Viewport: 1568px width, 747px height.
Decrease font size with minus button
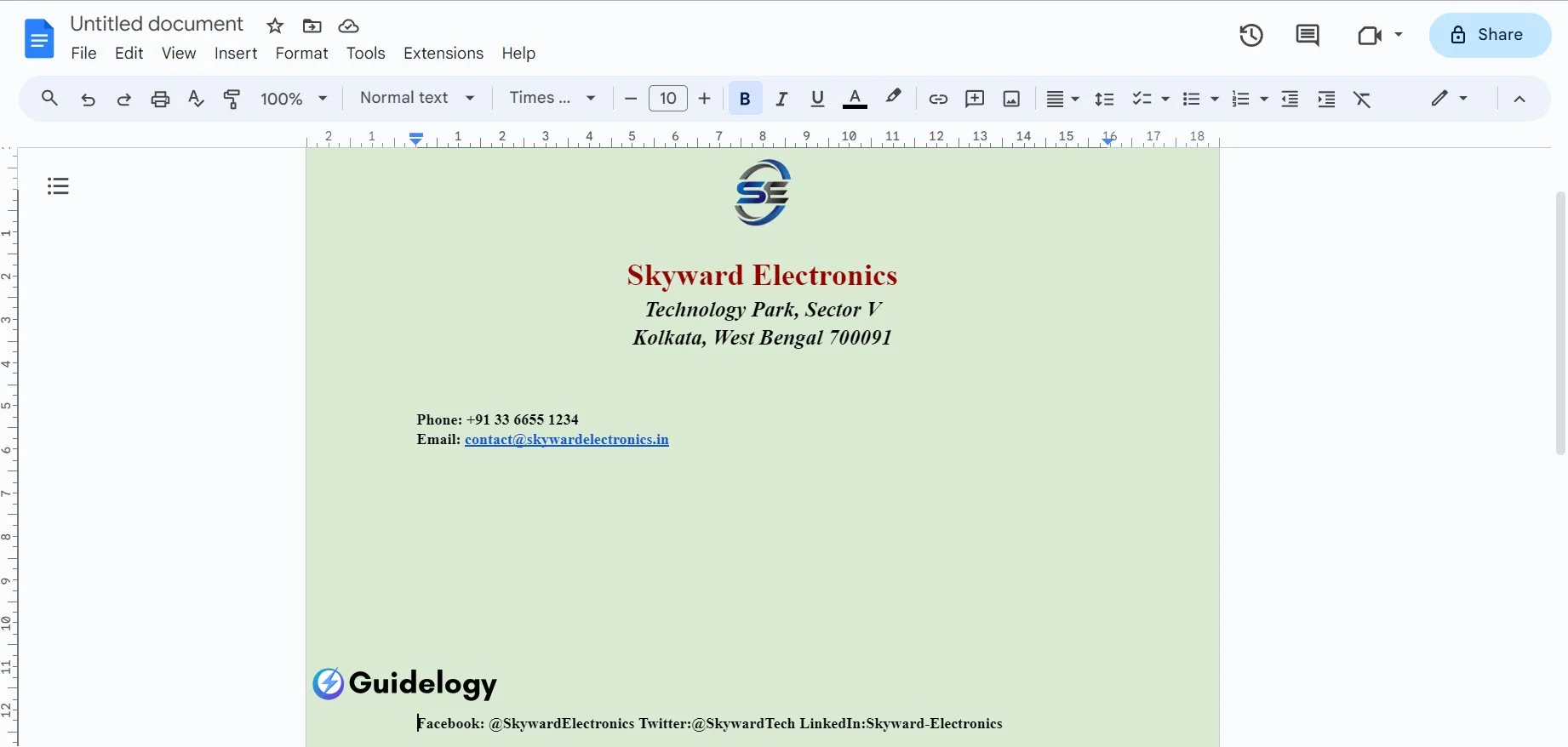pos(631,99)
